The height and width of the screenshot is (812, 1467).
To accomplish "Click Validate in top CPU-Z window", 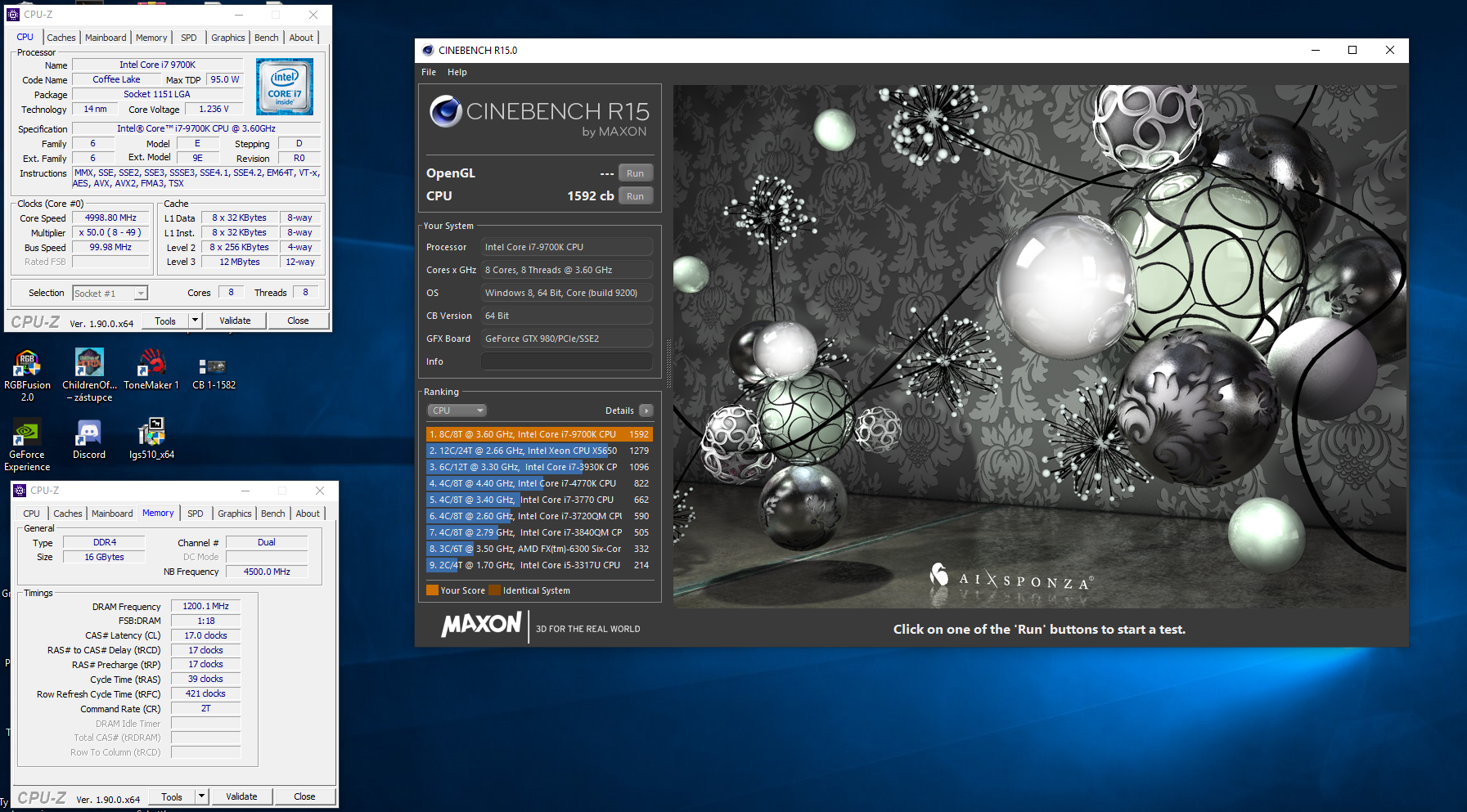I will point(235,321).
